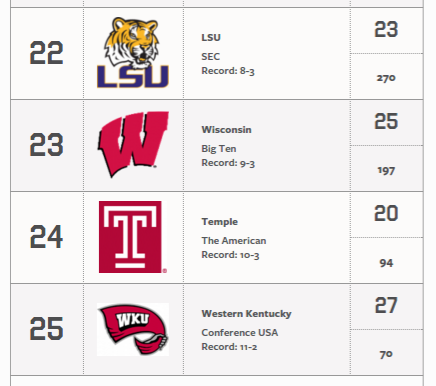Viewport: 436px width, 386px height.
Task: Click Wisconsin's 197 points value
Action: tap(386, 171)
